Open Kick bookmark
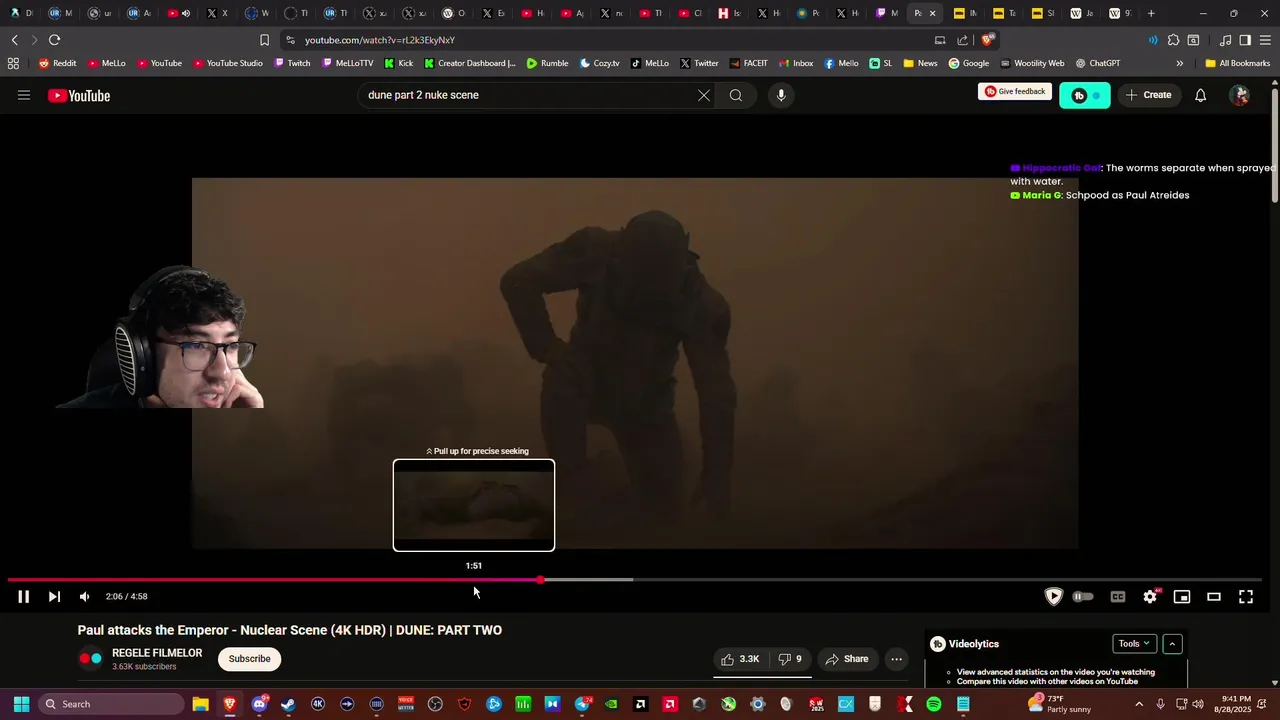This screenshot has height=720, width=1280. pos(399,63)
